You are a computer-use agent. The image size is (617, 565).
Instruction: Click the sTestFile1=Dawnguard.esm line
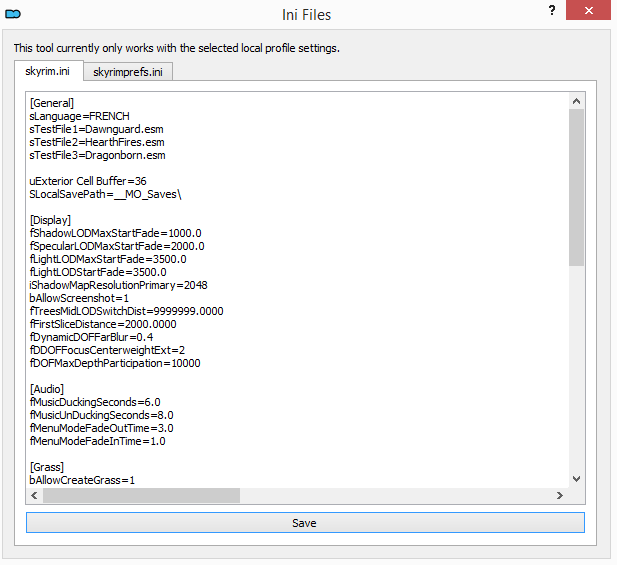96,129
